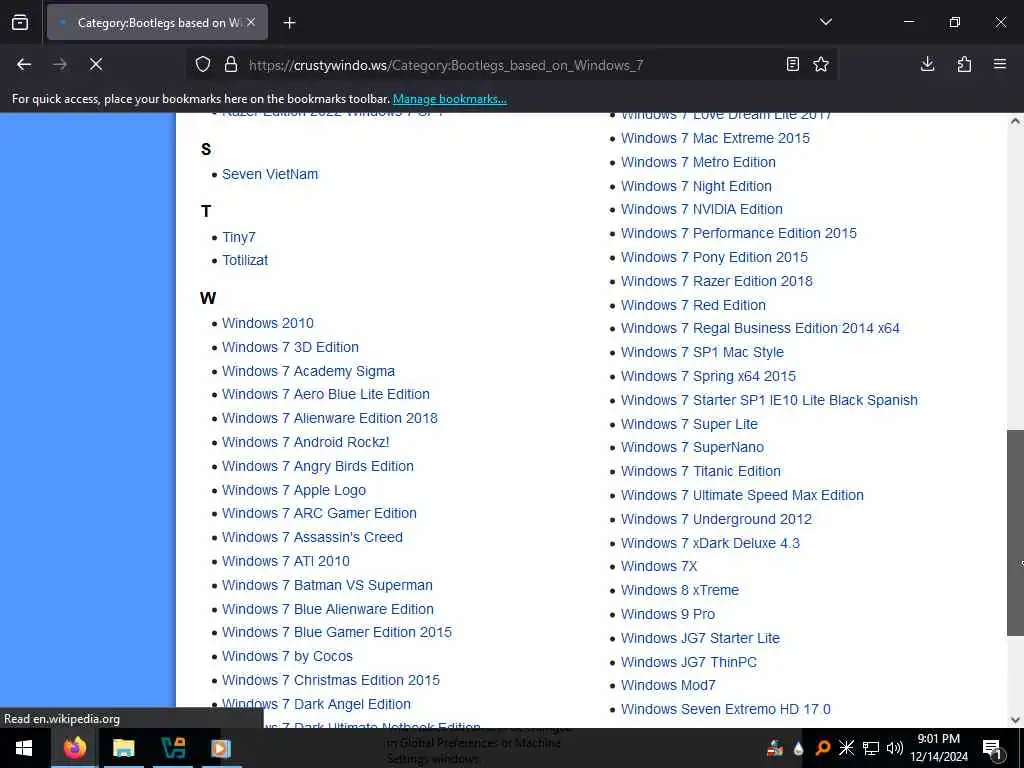Open the Totilizat link
Viewport: 1024px width, 768px height.
pos(245,260)
